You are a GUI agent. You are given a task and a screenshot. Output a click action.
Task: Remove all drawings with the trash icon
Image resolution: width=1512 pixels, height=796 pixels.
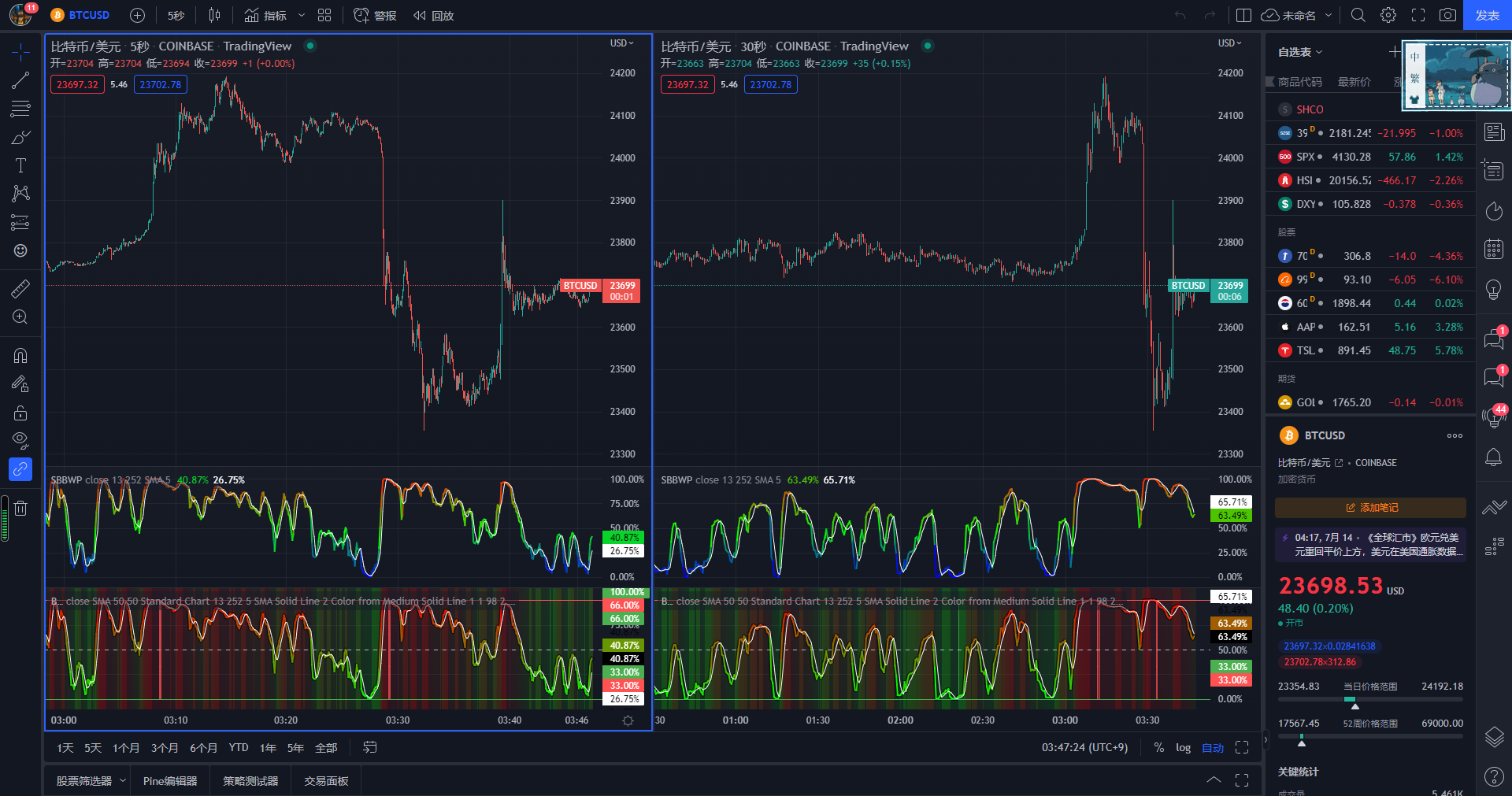pos(20,508)
